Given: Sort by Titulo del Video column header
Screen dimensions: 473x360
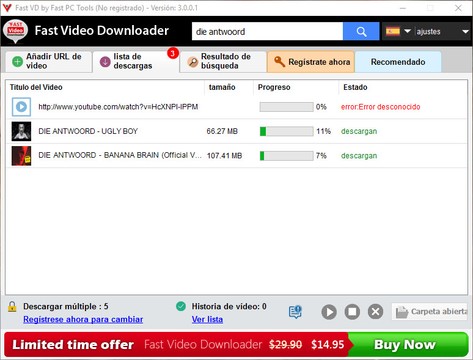Looking at the screenshot, I should click(36, 87).
